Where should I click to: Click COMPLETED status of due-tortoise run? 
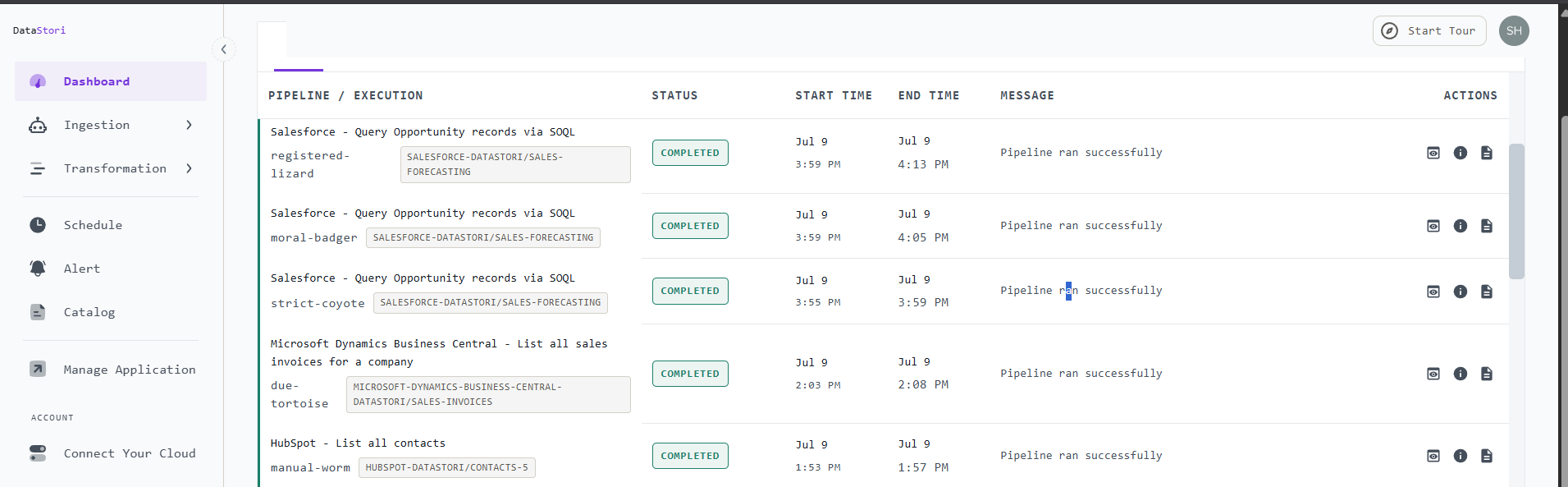click(x=690, y=374)
